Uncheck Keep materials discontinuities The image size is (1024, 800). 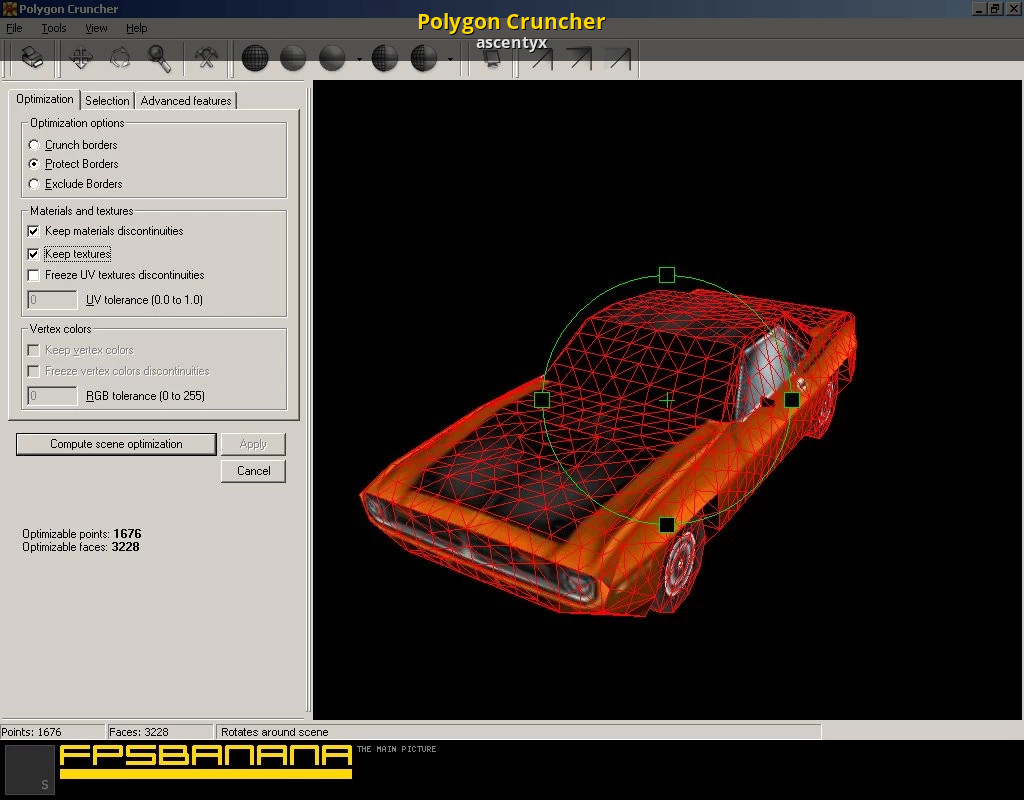point(34,231)
